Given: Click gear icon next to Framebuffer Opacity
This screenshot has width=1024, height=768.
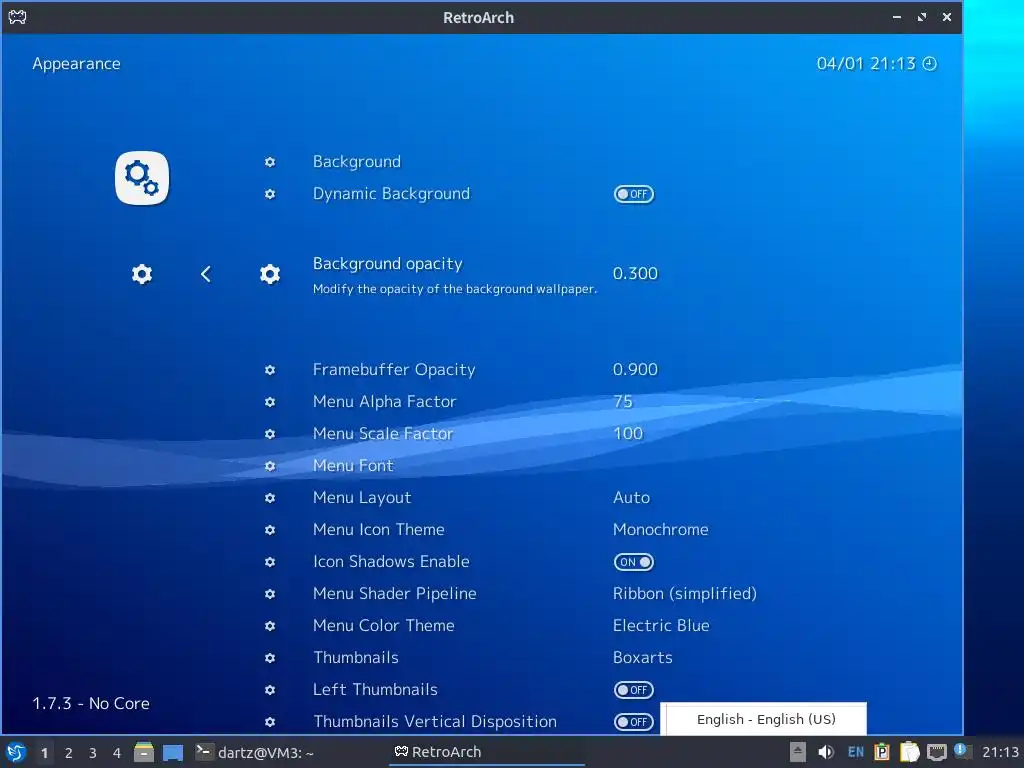Looking at the screenshot, I should 270,370.
